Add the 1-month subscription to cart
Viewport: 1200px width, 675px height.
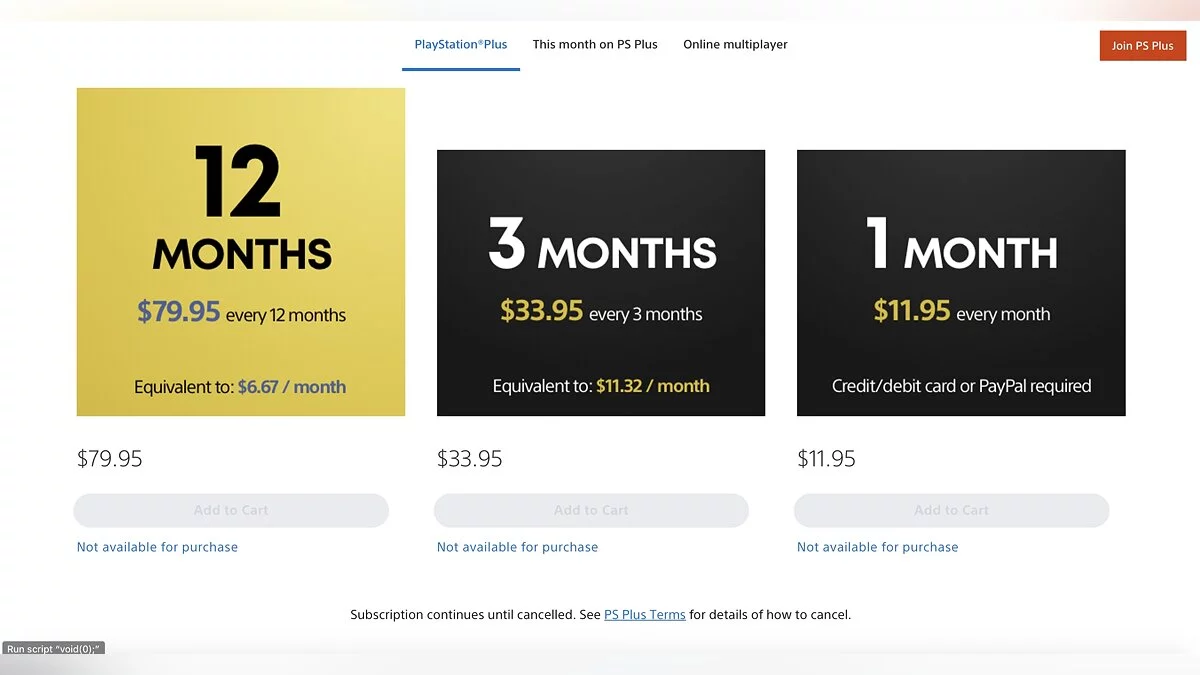pos(951,510)
